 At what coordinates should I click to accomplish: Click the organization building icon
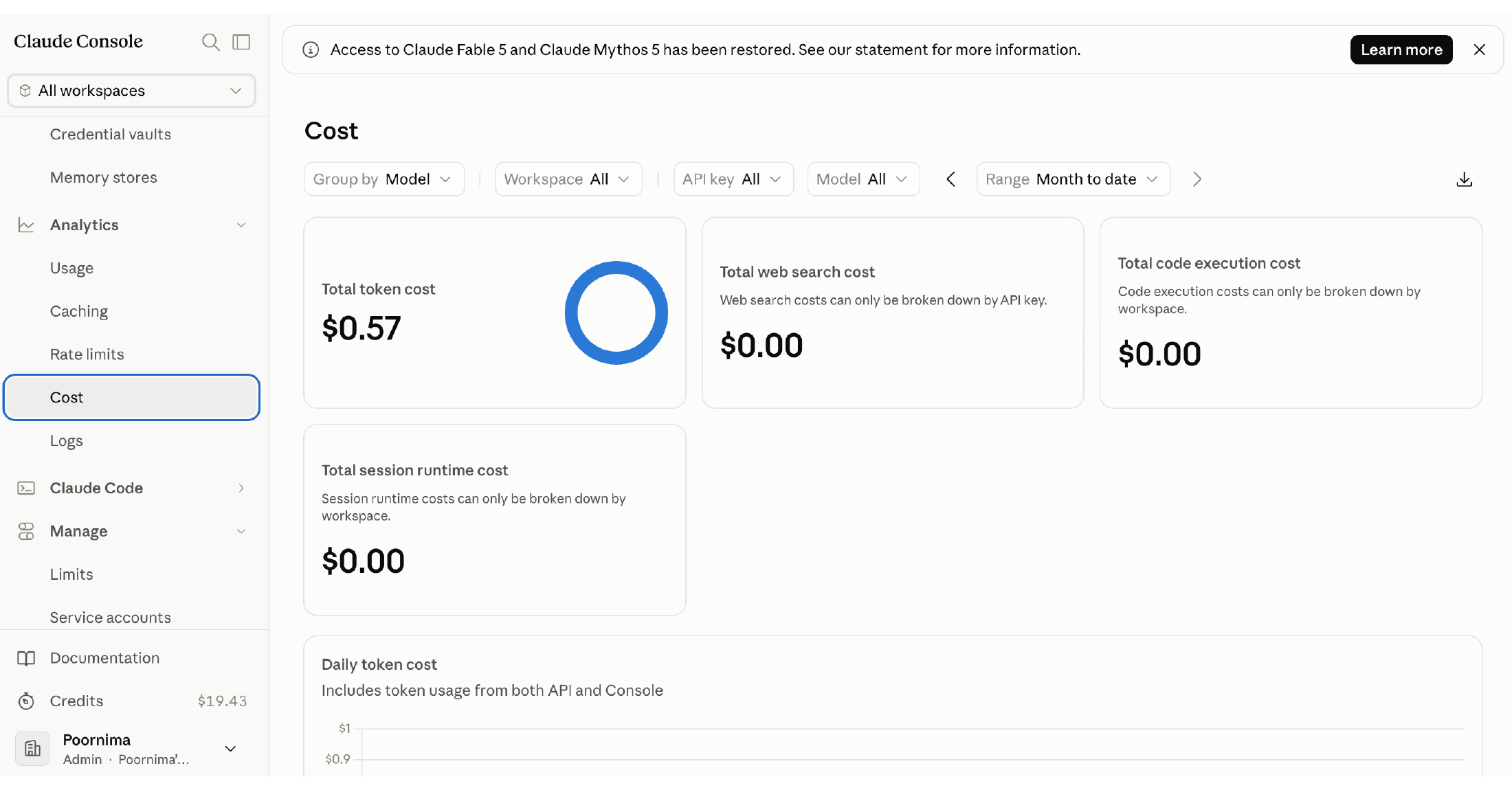[x=32, y=749]
